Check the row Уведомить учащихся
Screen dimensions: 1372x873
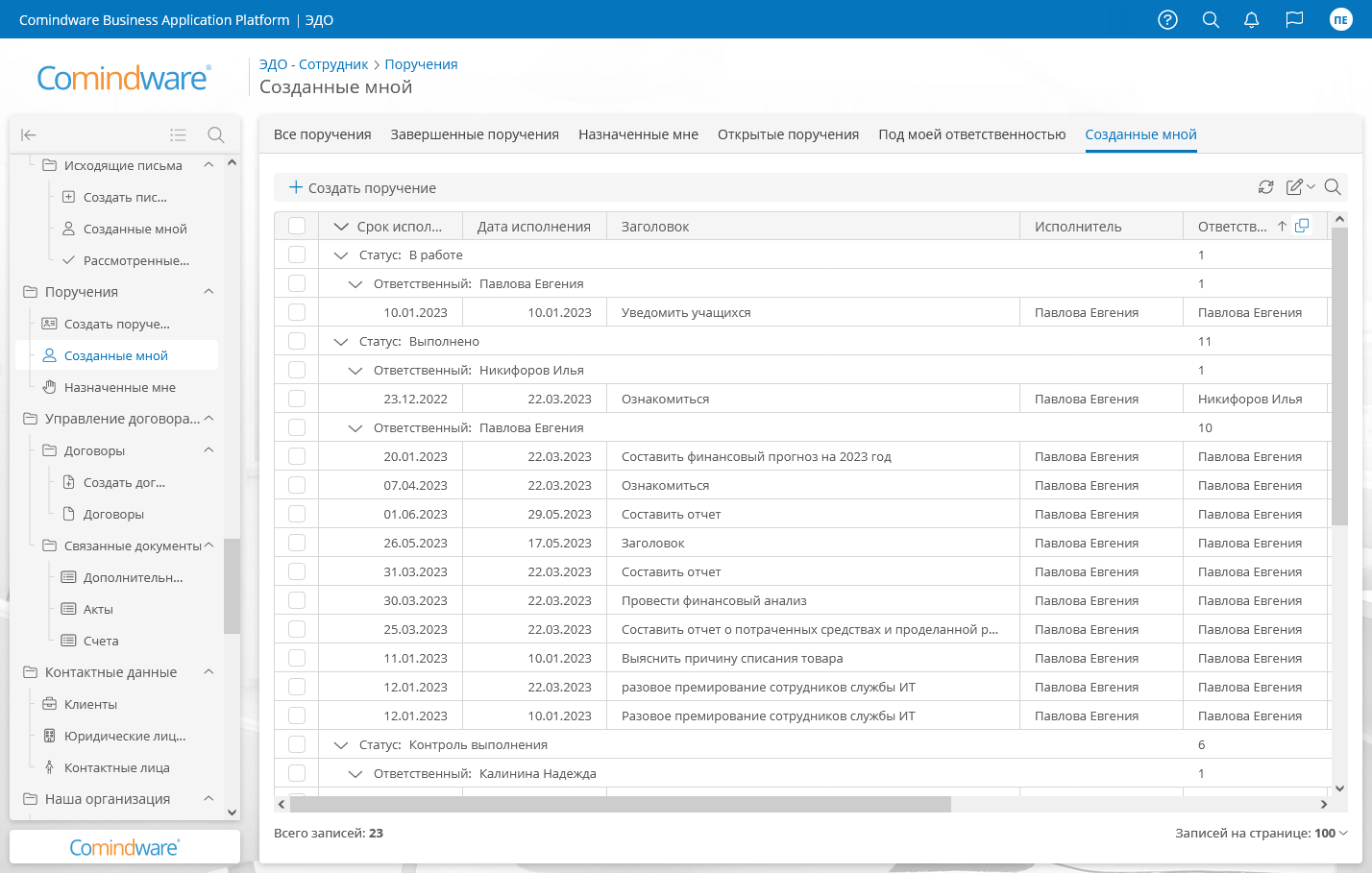[297, 312]
